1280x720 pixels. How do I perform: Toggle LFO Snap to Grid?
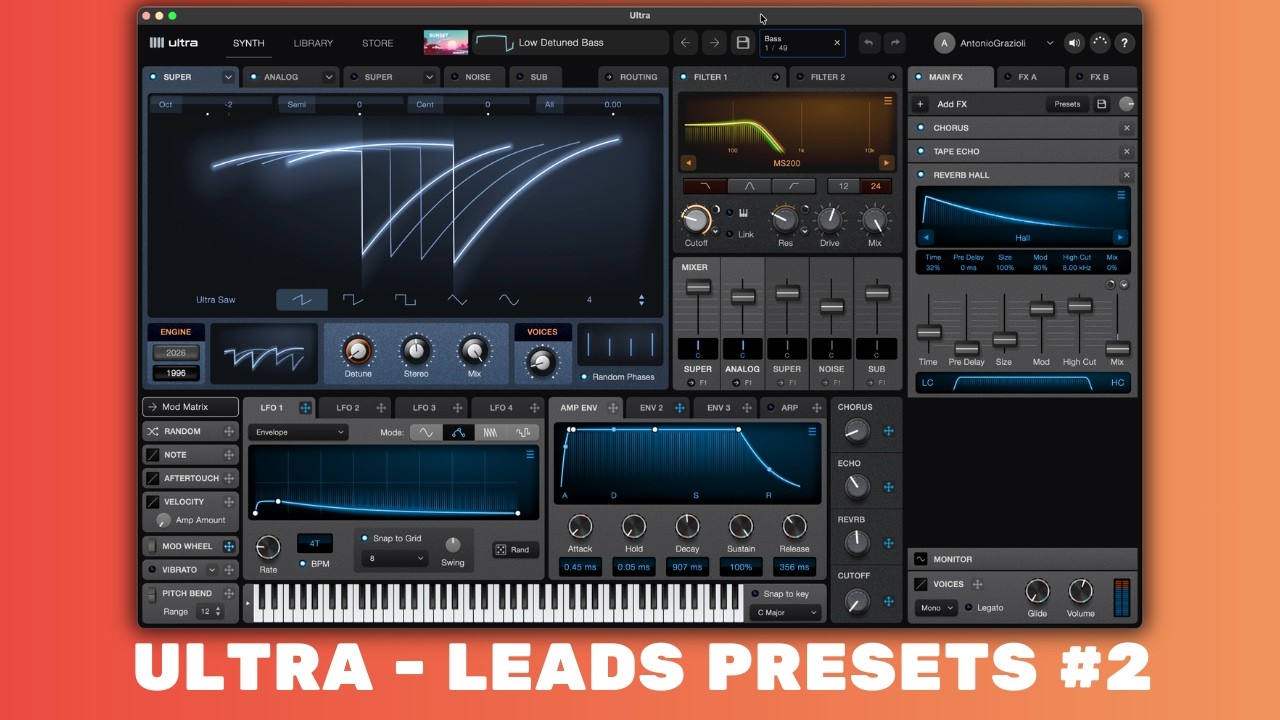pos(365,538)
